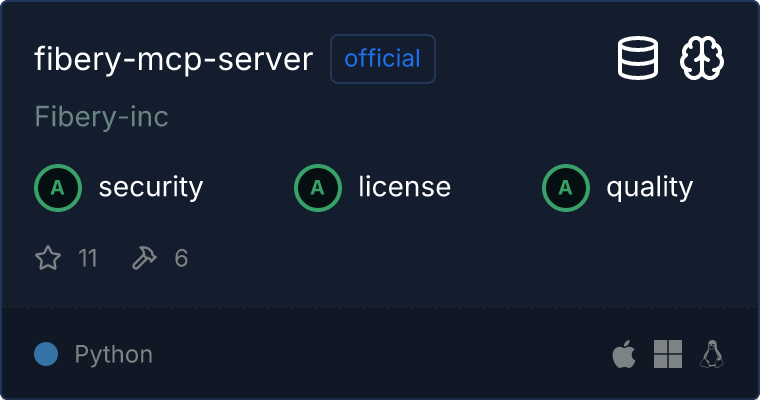Click the database category icon
The width and height of the screenshot is (760, 400).
(x=638, y=59)
